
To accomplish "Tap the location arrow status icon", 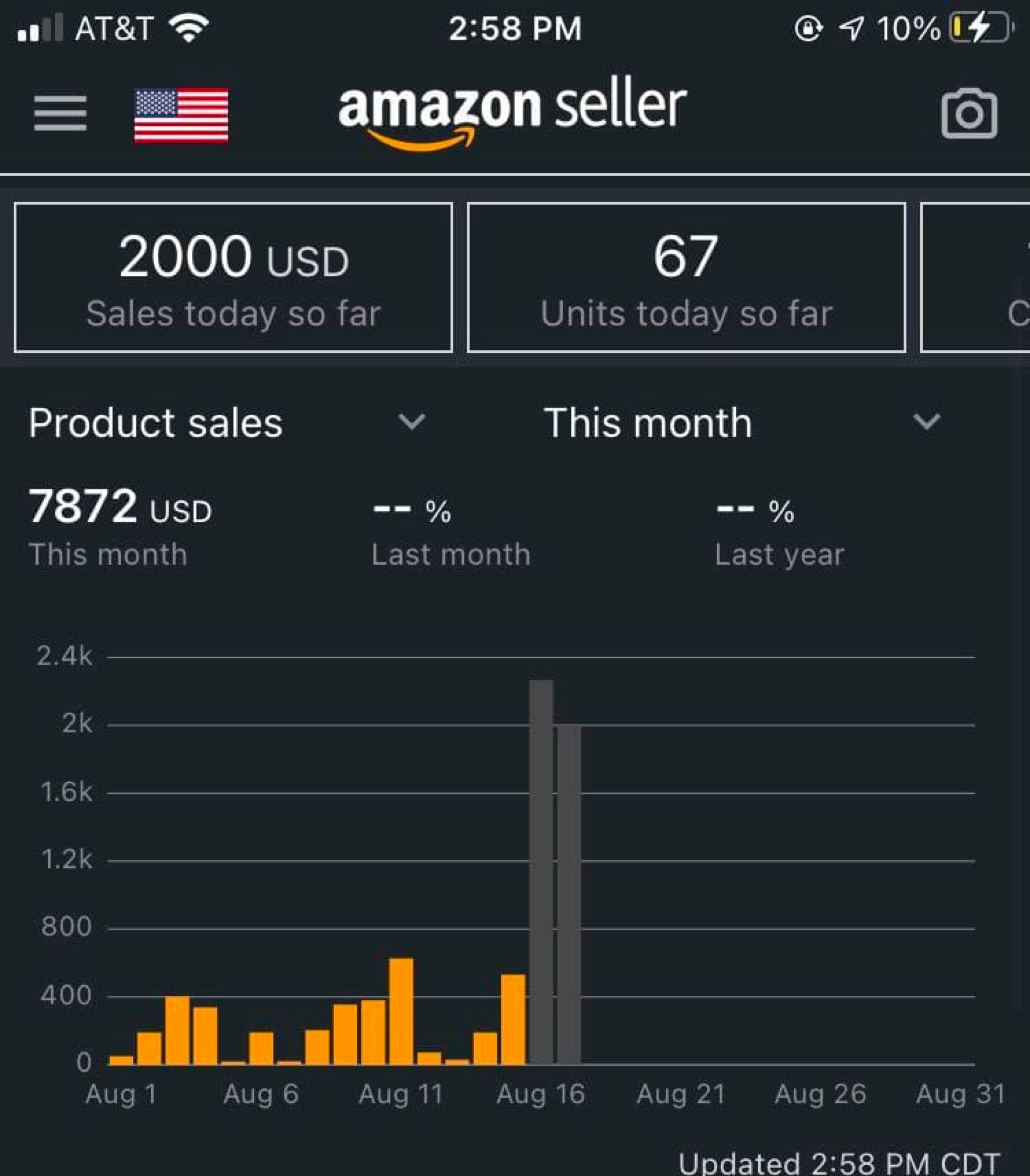I will 851,27.
